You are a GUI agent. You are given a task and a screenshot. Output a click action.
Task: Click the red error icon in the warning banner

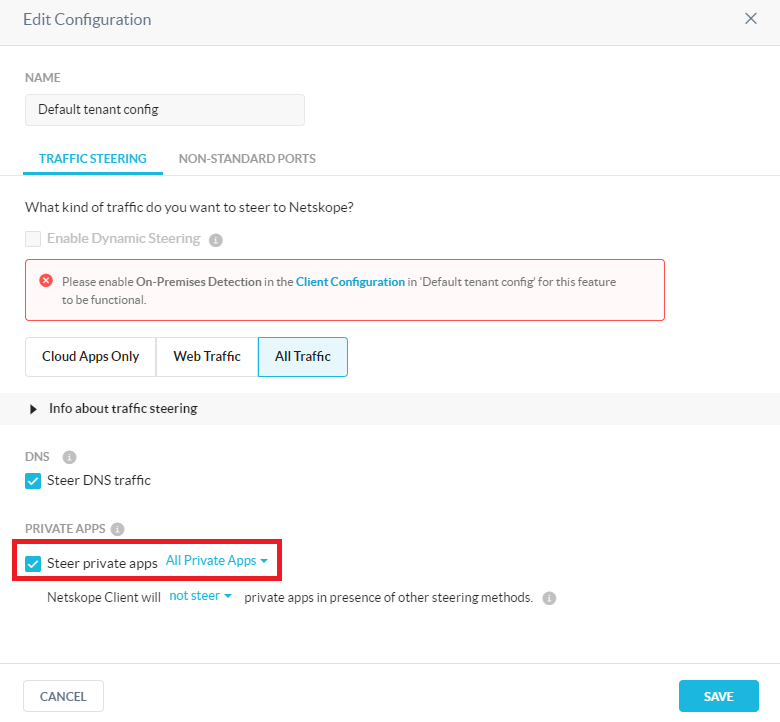point(46,281)
